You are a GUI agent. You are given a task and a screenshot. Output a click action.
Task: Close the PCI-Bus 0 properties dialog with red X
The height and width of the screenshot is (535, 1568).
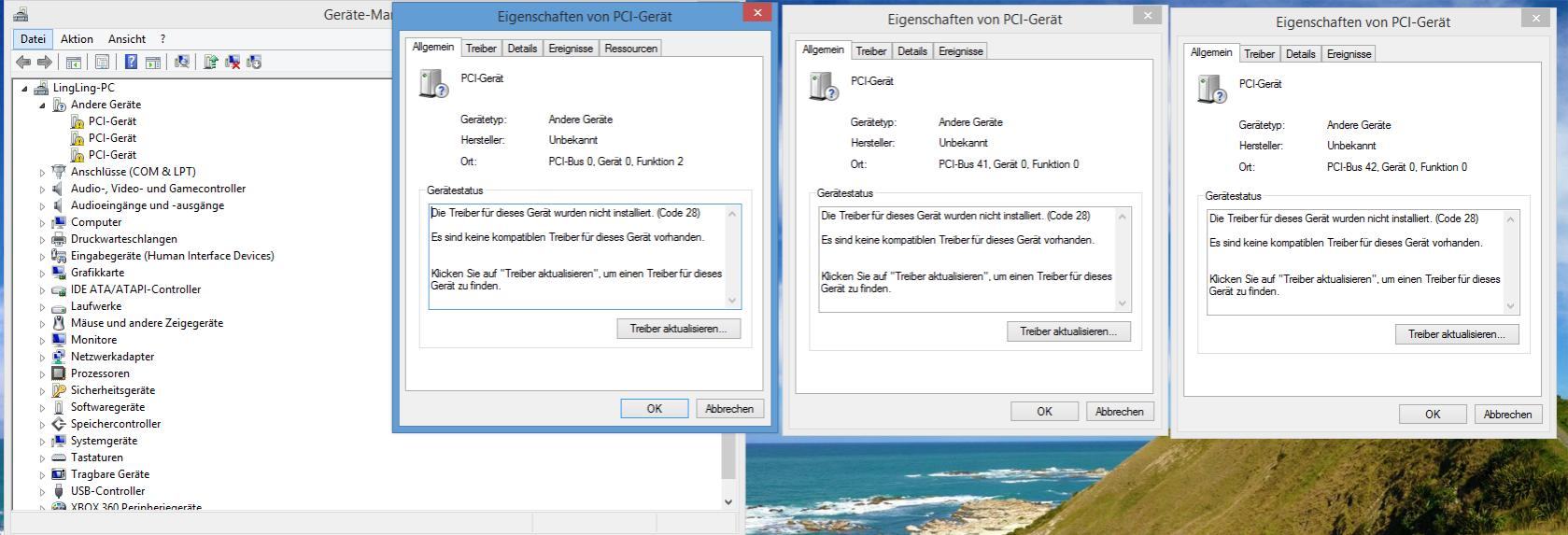pyautogui.click(x=757, y=12)
